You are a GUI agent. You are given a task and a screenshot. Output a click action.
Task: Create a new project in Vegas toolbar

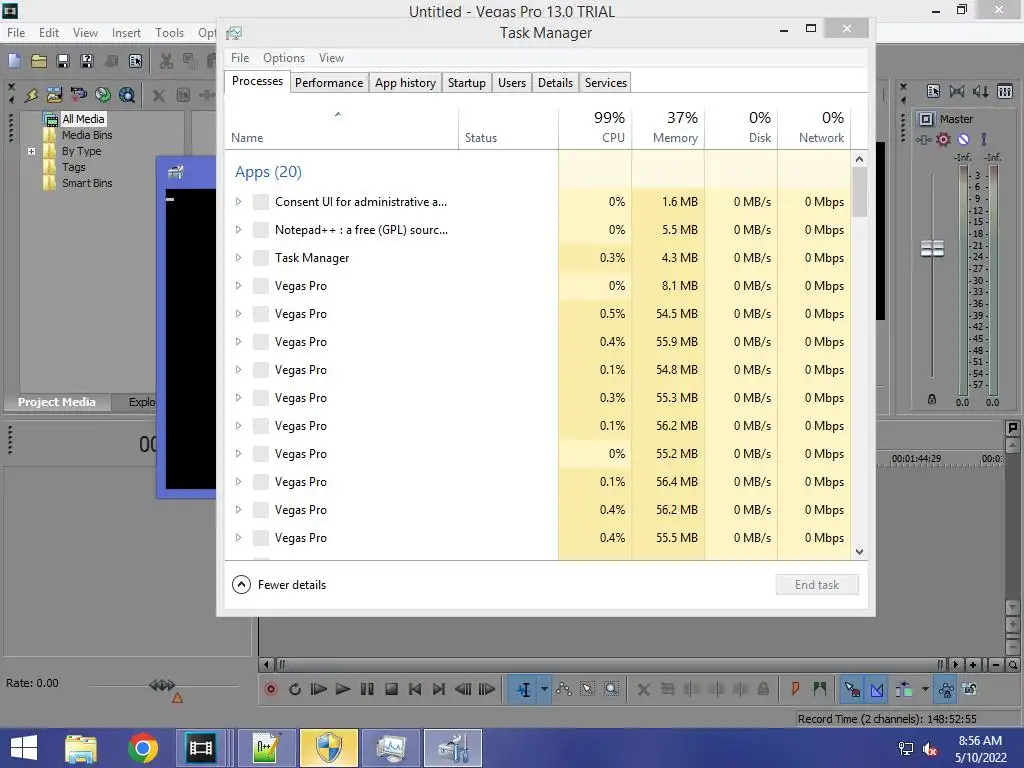14,61
